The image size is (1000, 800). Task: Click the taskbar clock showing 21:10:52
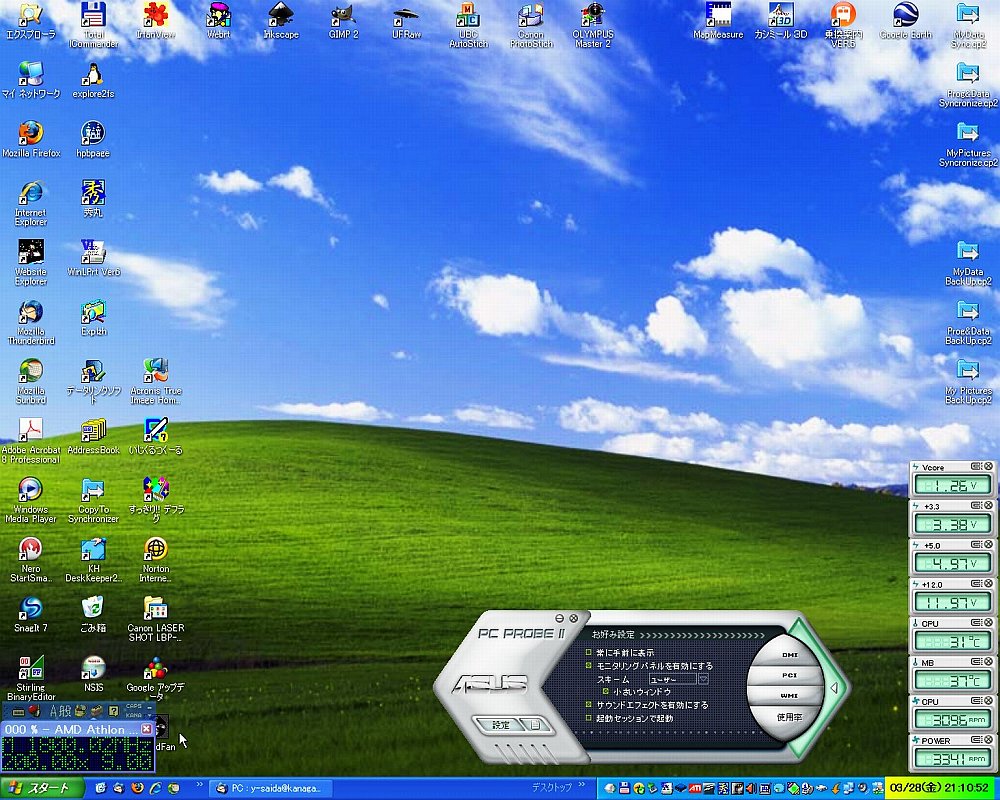941,789
